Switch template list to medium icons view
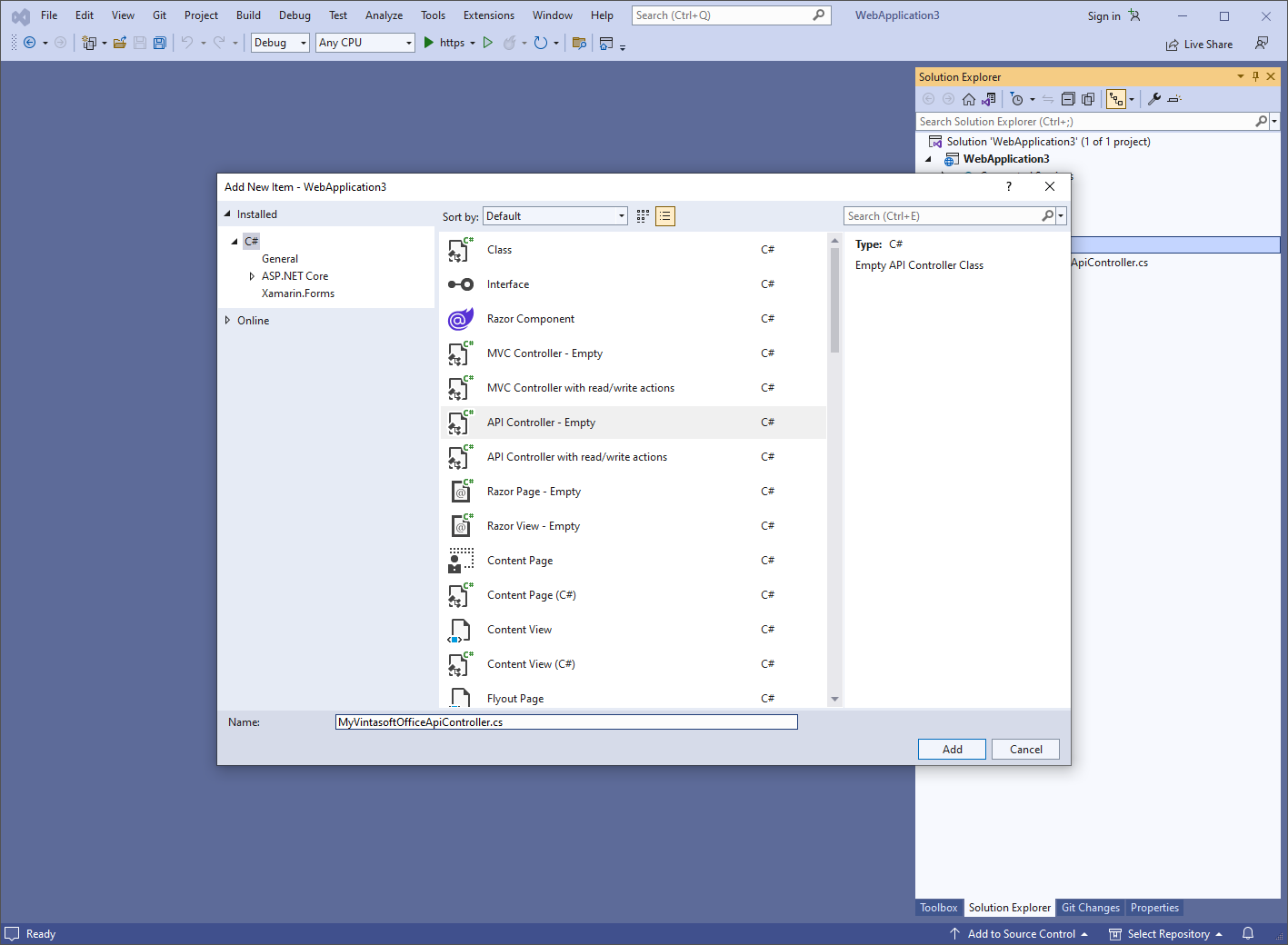 (665, 216)
